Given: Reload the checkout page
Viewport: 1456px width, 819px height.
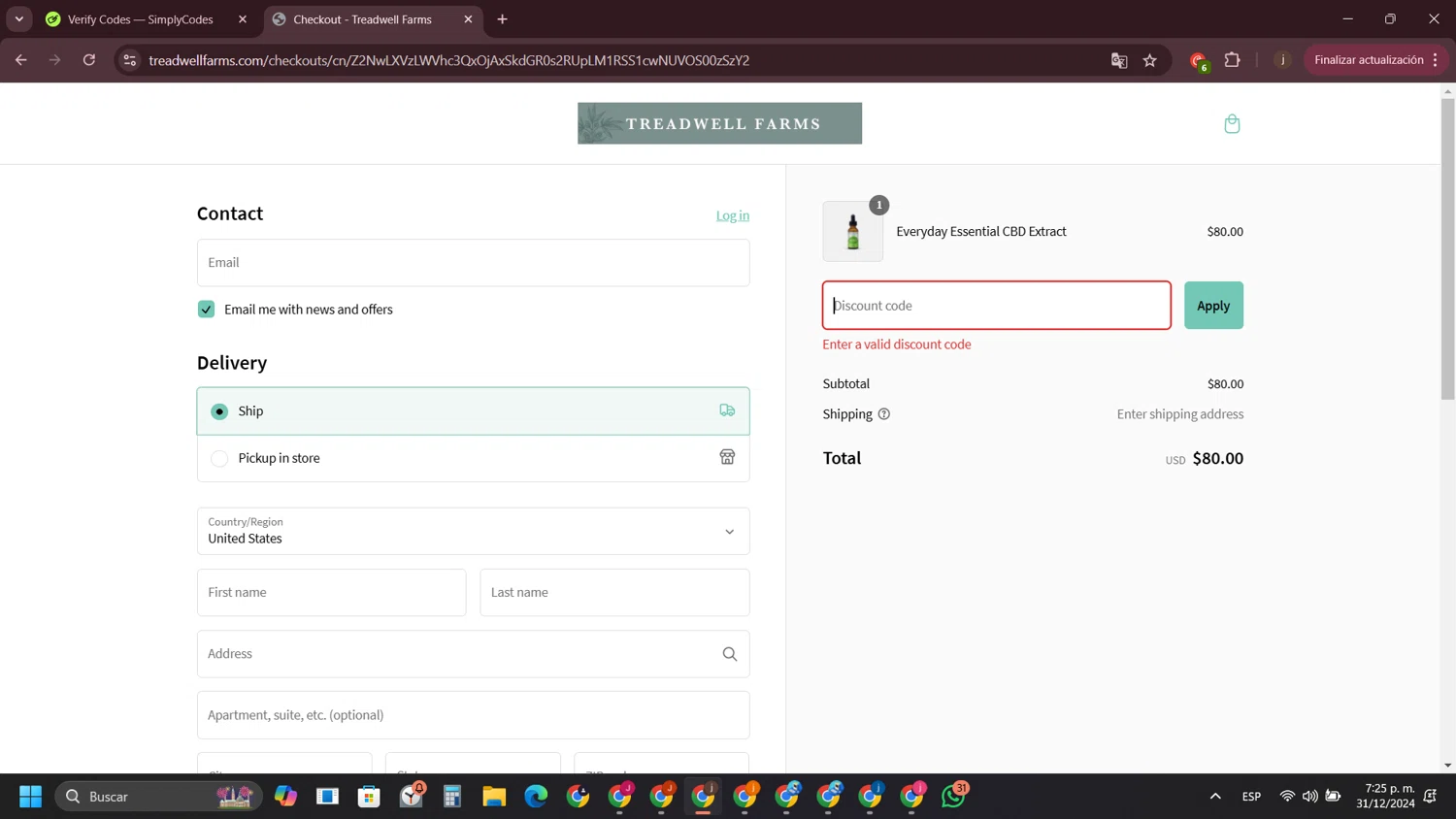Looking at the screenshot, I should [89, 60].
